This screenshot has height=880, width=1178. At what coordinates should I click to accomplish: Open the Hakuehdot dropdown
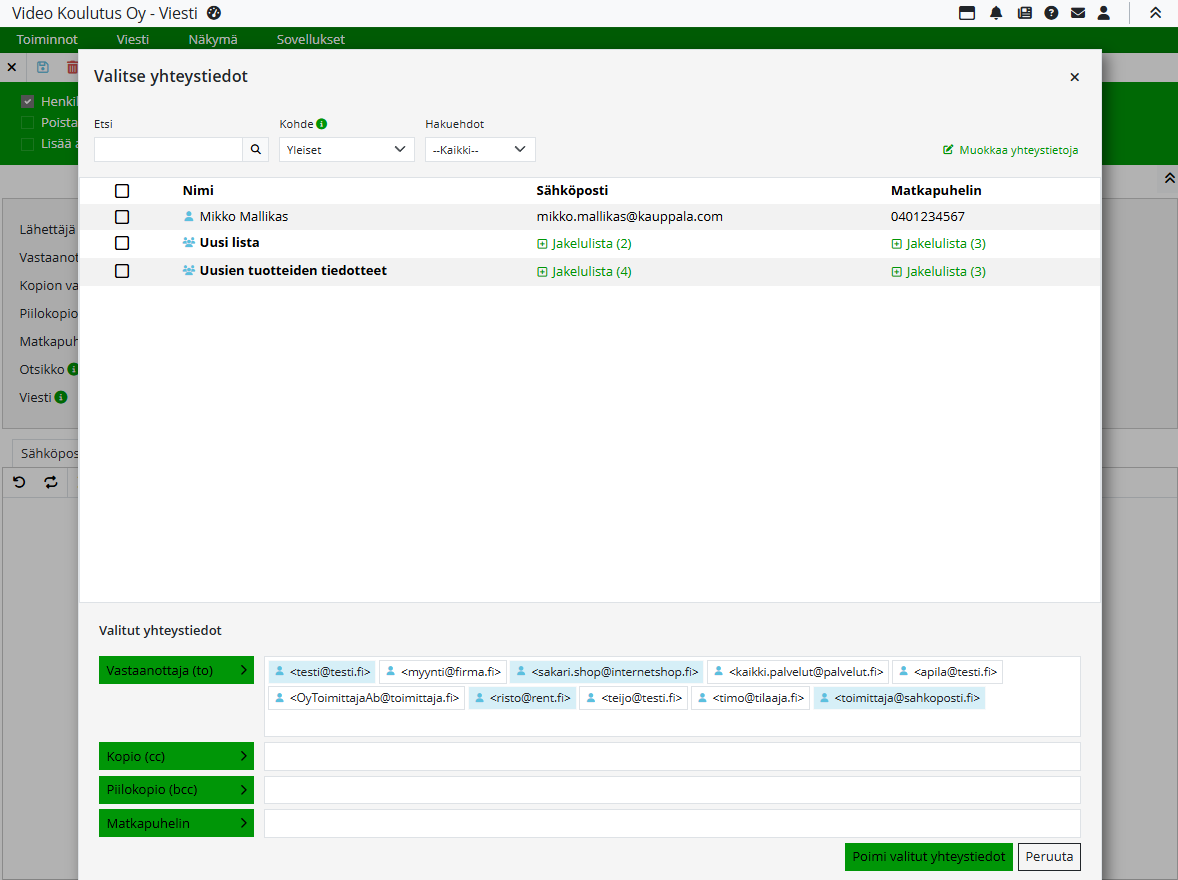coord(480,149)
